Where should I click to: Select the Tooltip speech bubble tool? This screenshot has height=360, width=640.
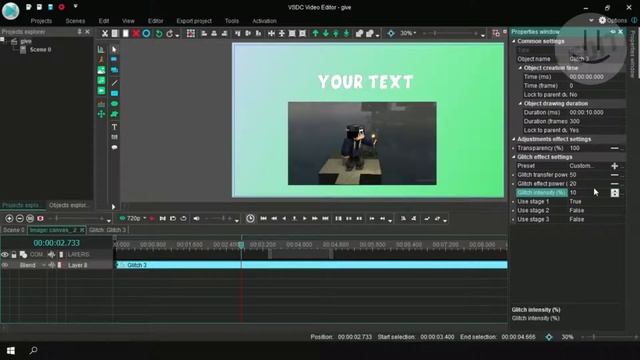[x=114, y=147]
